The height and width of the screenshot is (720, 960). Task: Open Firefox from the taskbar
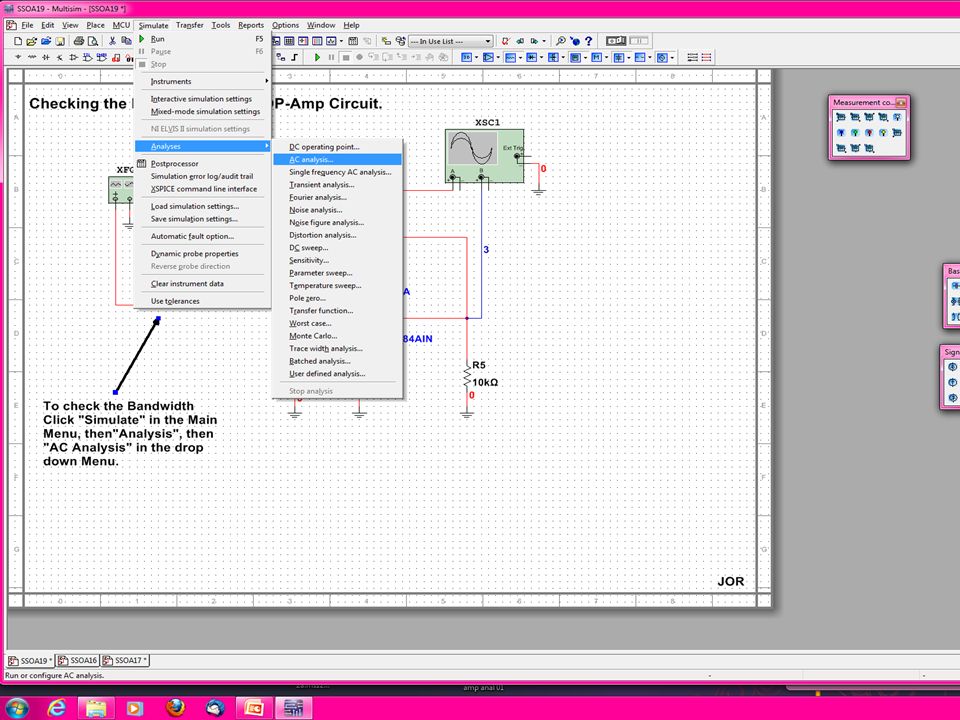pos(175,708)
